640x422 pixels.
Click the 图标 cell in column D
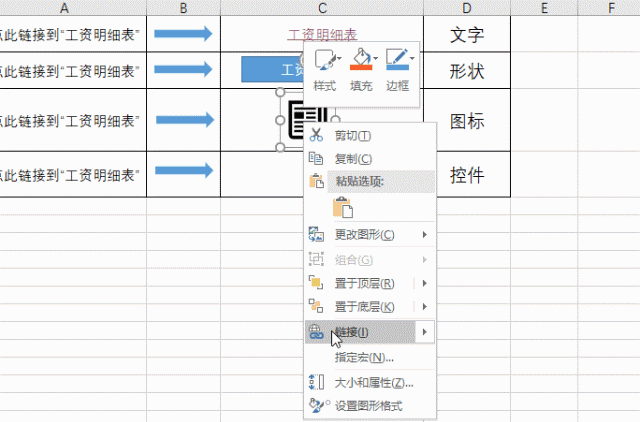467,120
